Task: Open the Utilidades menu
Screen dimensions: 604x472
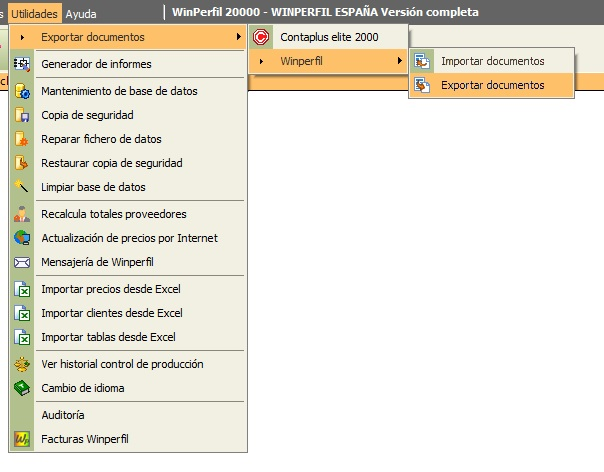Action: tap(34, 14)
